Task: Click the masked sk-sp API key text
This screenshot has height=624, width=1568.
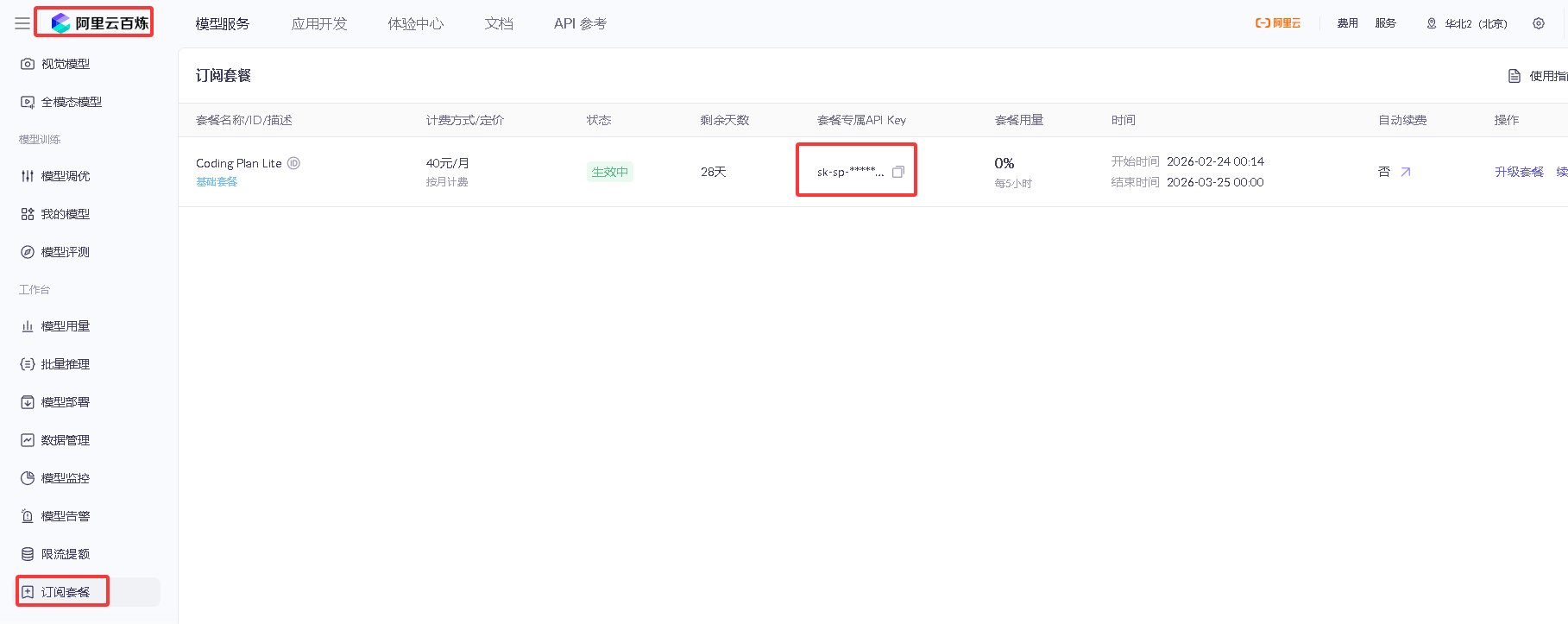Action: [x=849, y=172]
